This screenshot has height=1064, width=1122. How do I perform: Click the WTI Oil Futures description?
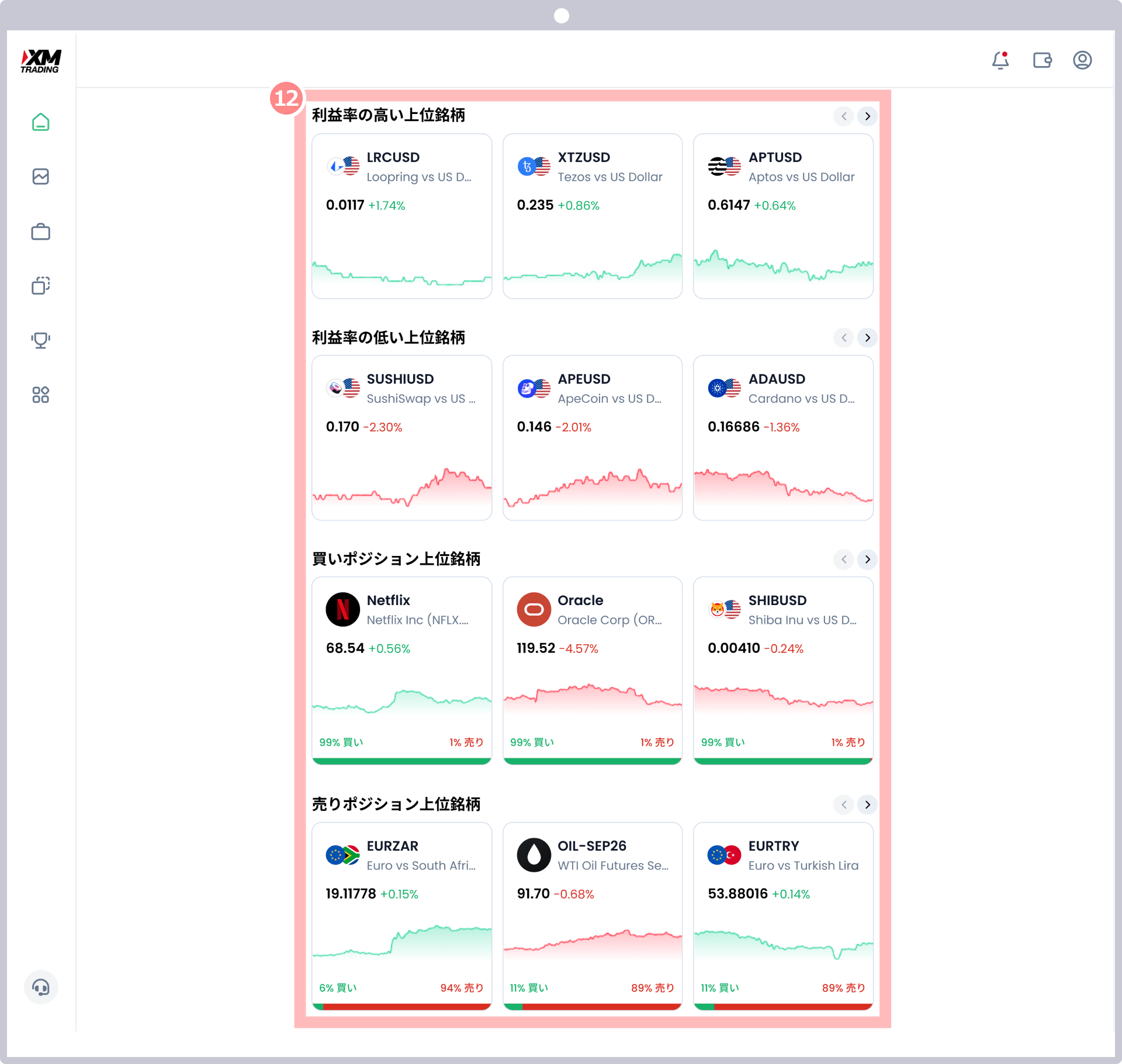point(613,865)
